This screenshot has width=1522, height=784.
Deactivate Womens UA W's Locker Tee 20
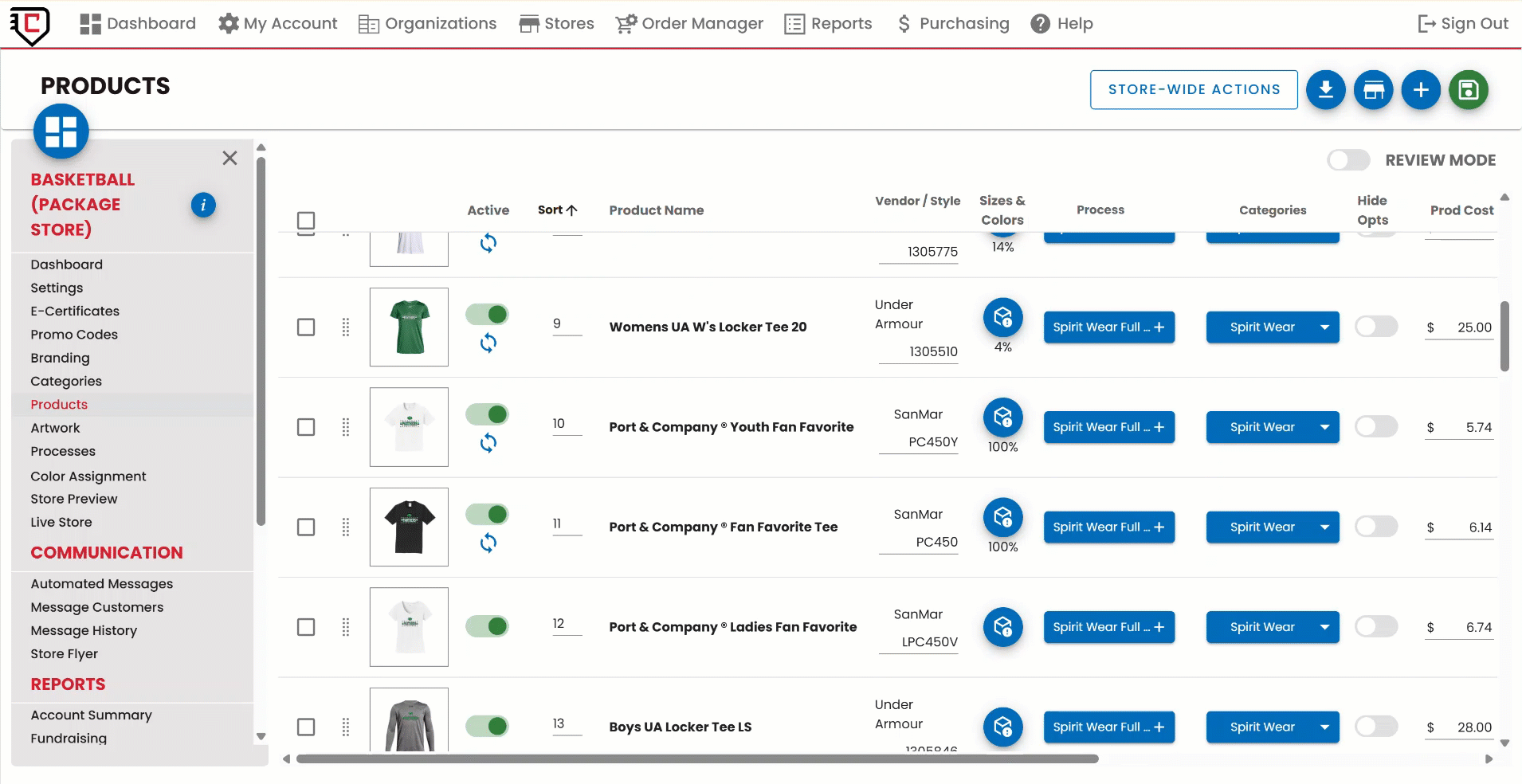pos(488,314)
